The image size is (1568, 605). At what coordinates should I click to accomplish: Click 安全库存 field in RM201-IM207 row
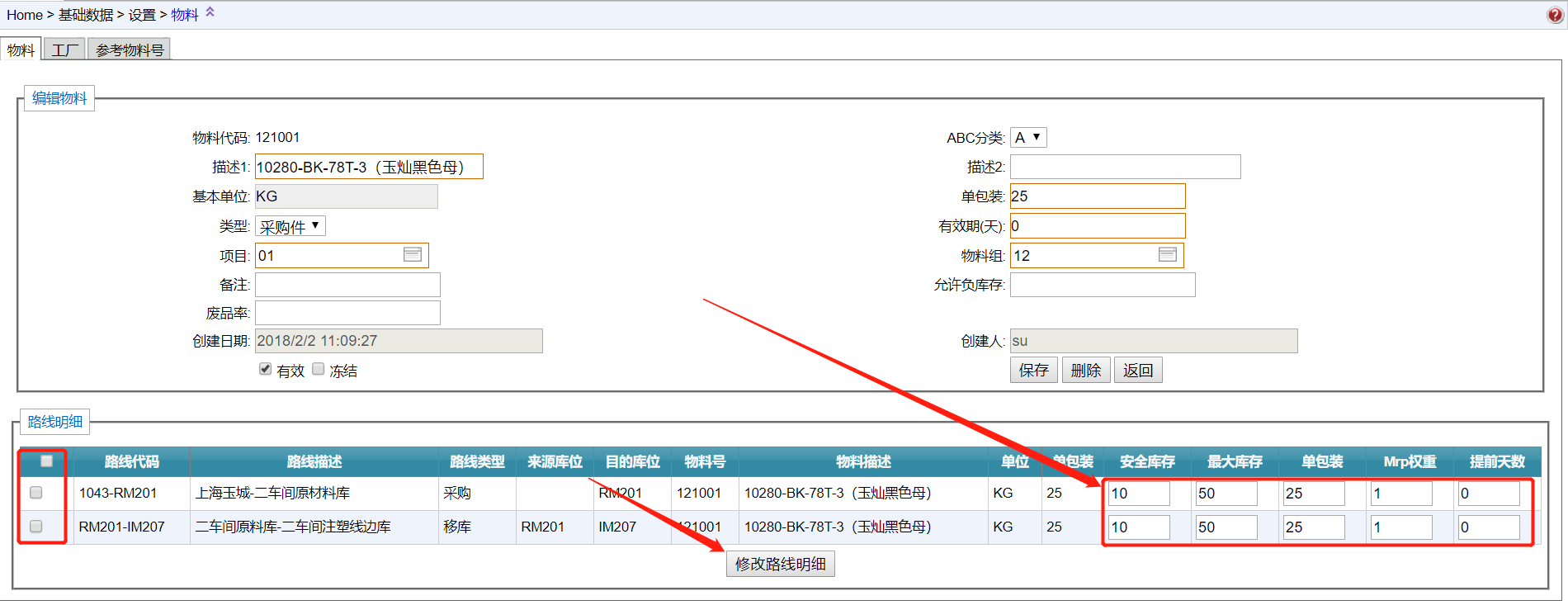[x=1139, y=527]
